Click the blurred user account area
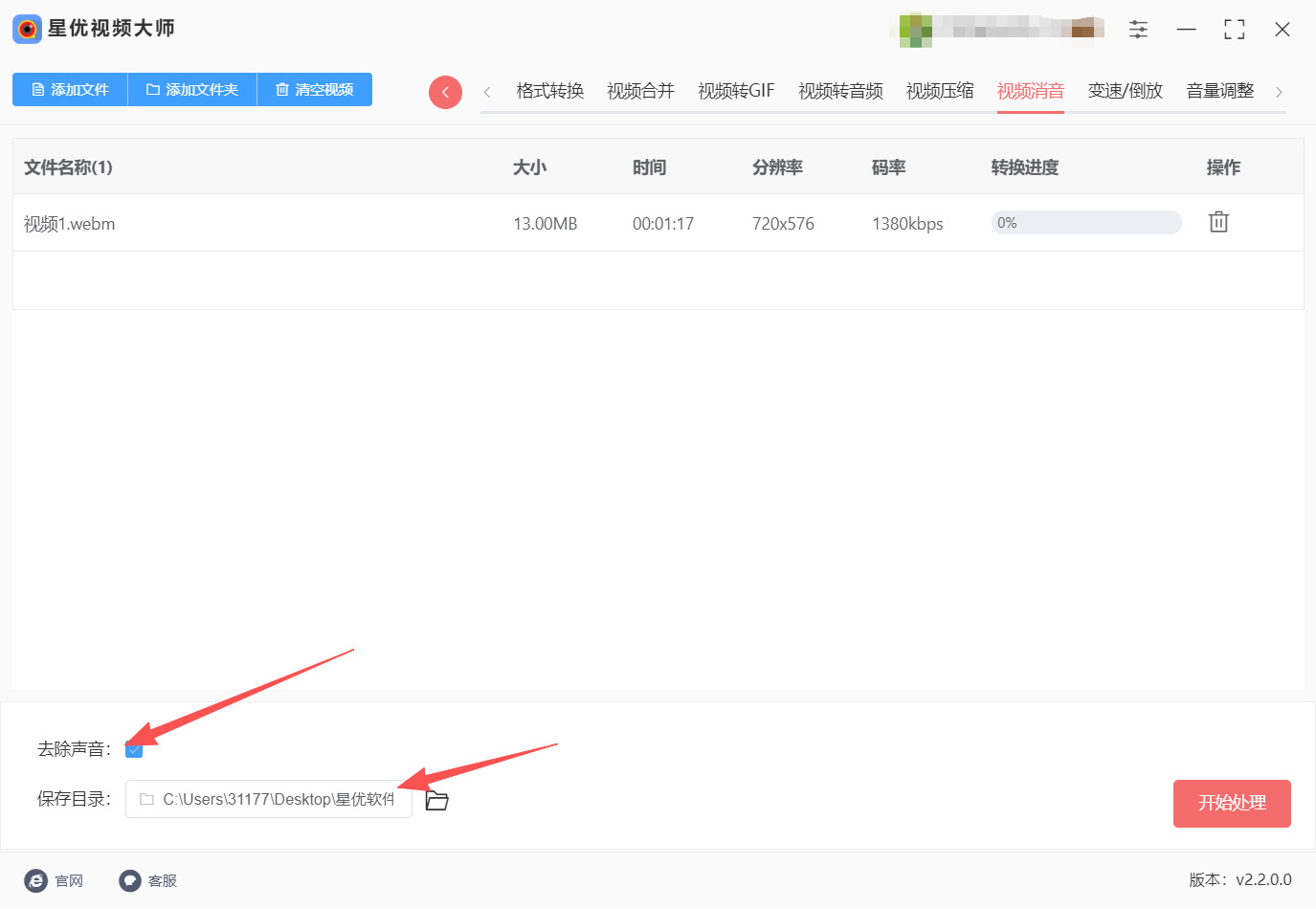The width and height of the screenshot is (1316, 909). click(x=997, y=30)
